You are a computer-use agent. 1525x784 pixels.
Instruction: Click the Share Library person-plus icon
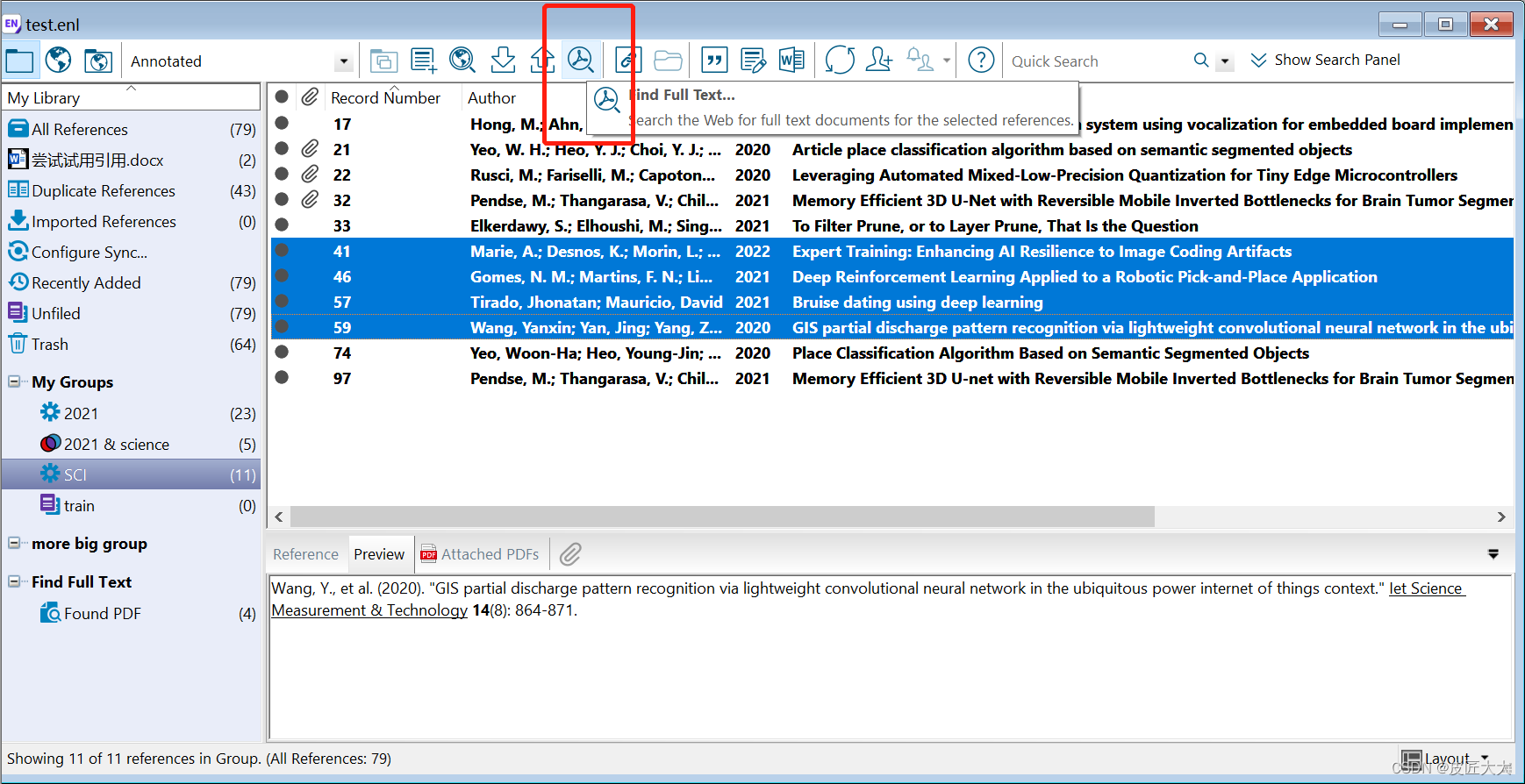[878, 61]
